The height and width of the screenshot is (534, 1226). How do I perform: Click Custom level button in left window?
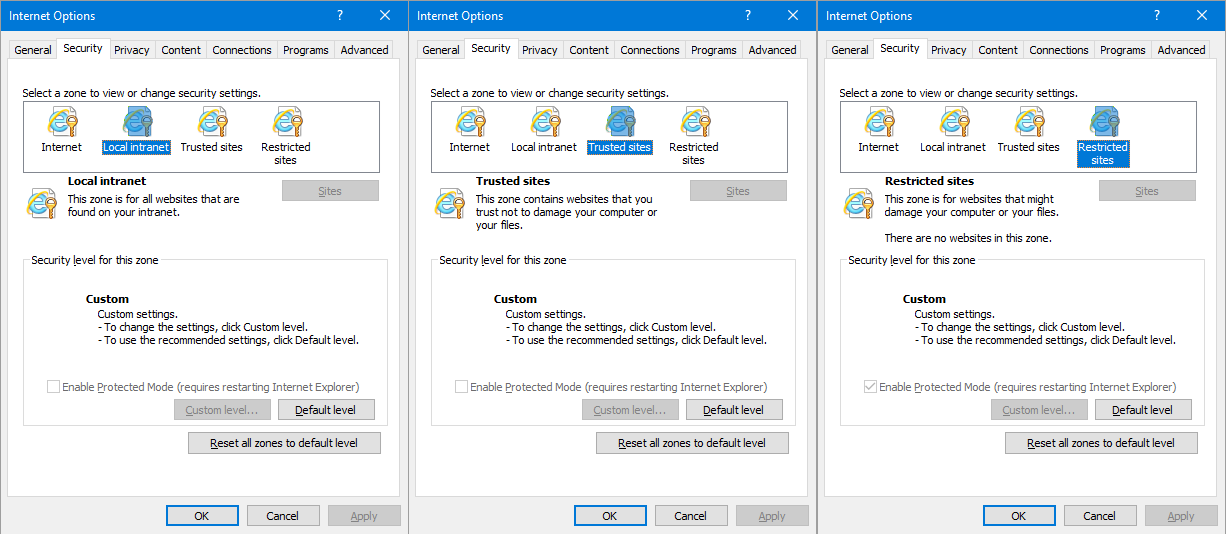click(x=222, y=410)
